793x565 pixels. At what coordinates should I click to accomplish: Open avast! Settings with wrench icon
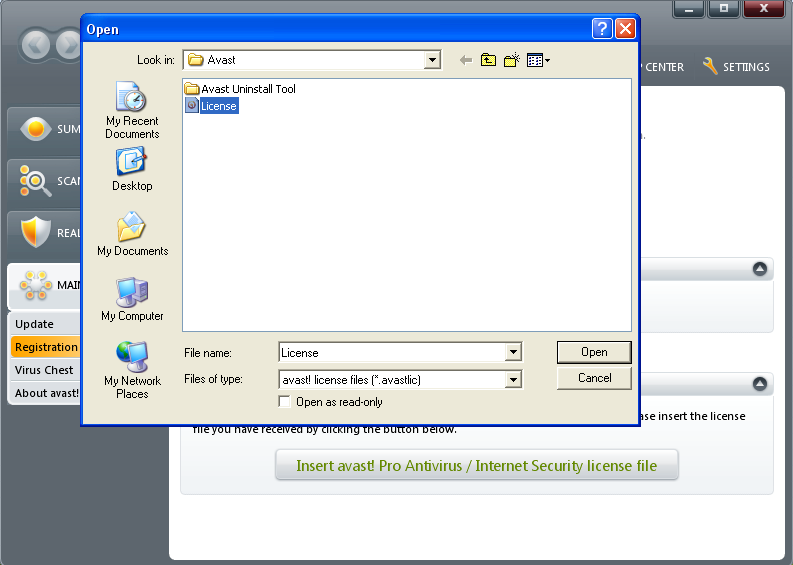point(710,66)
